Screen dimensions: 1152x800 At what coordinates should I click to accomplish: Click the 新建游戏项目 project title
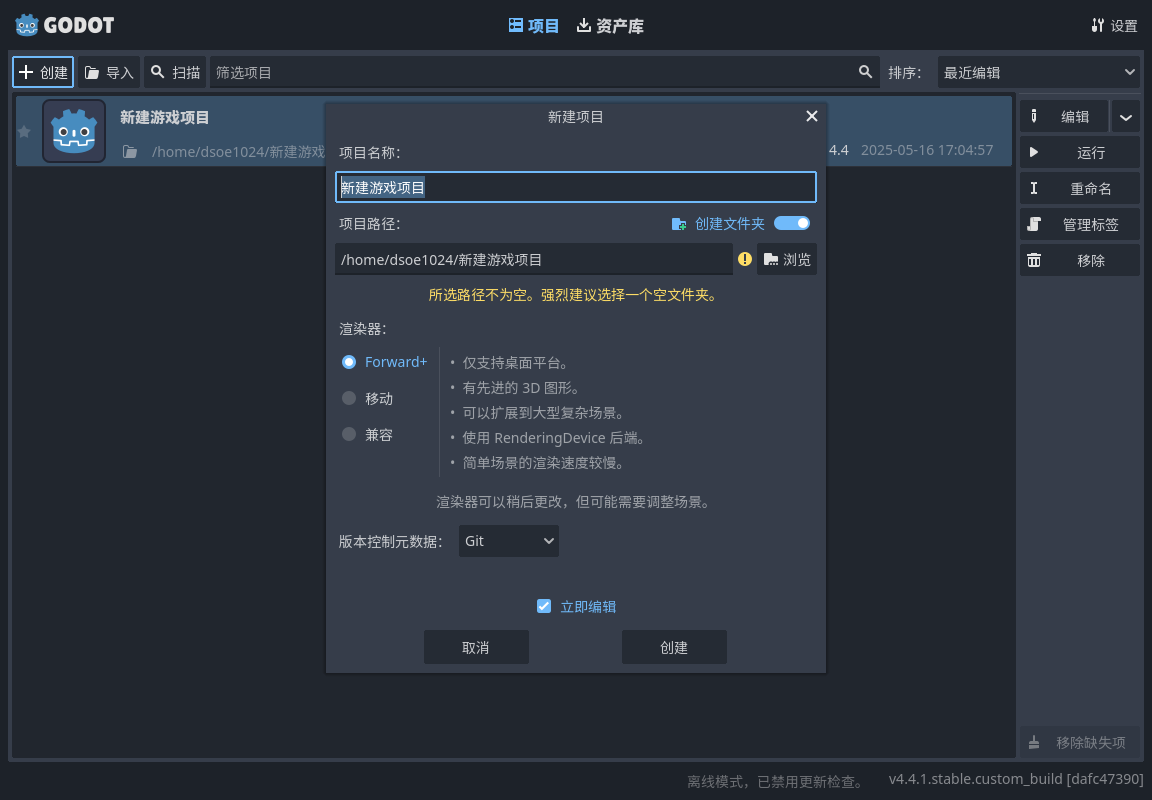(165, 118)
